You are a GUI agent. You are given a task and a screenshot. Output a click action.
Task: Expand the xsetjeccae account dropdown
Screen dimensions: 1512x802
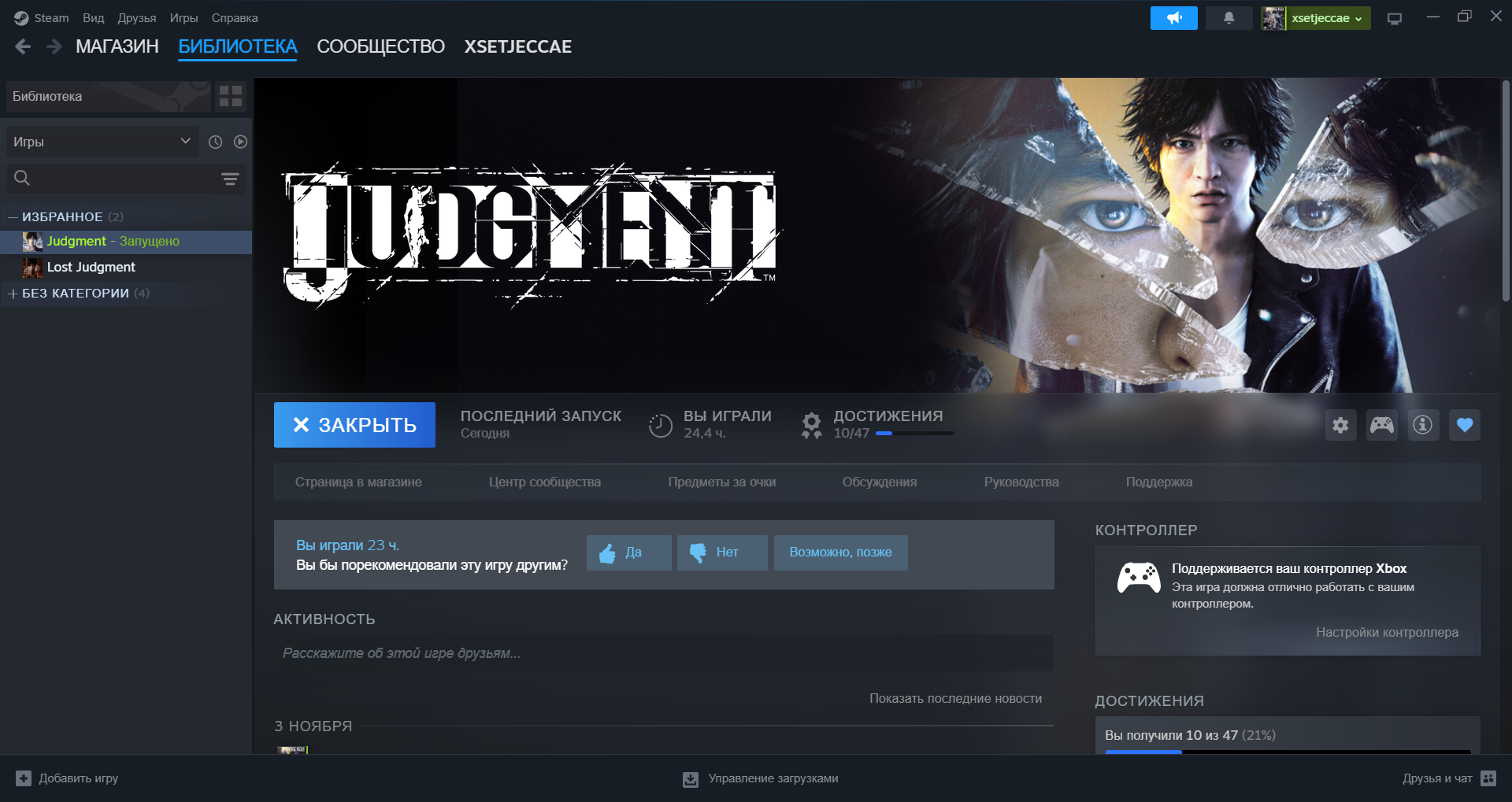coord(1329,18)
